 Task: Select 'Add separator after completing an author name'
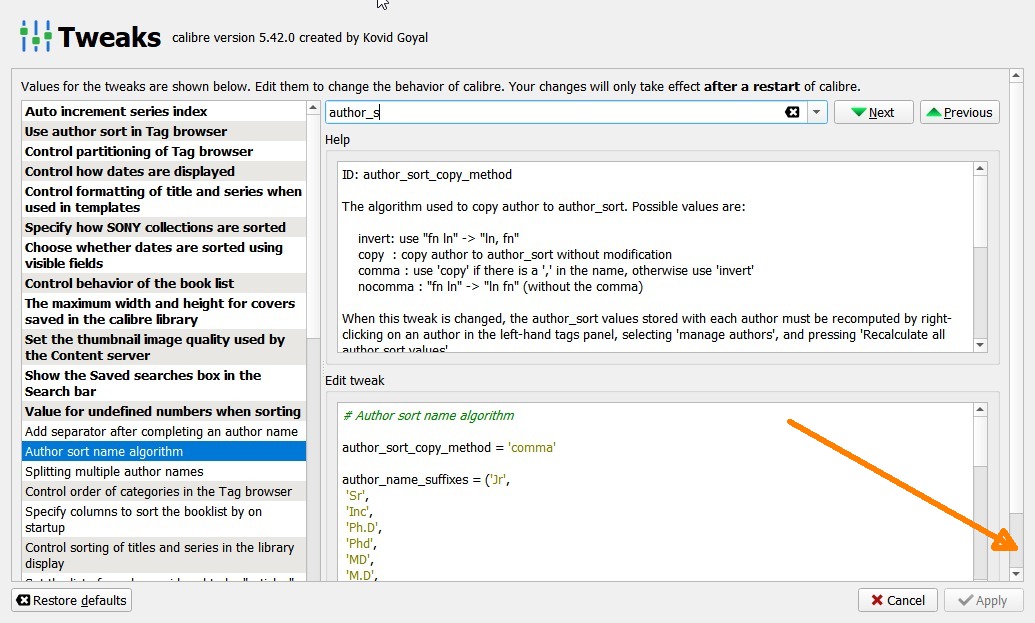(x=164, y=432)
